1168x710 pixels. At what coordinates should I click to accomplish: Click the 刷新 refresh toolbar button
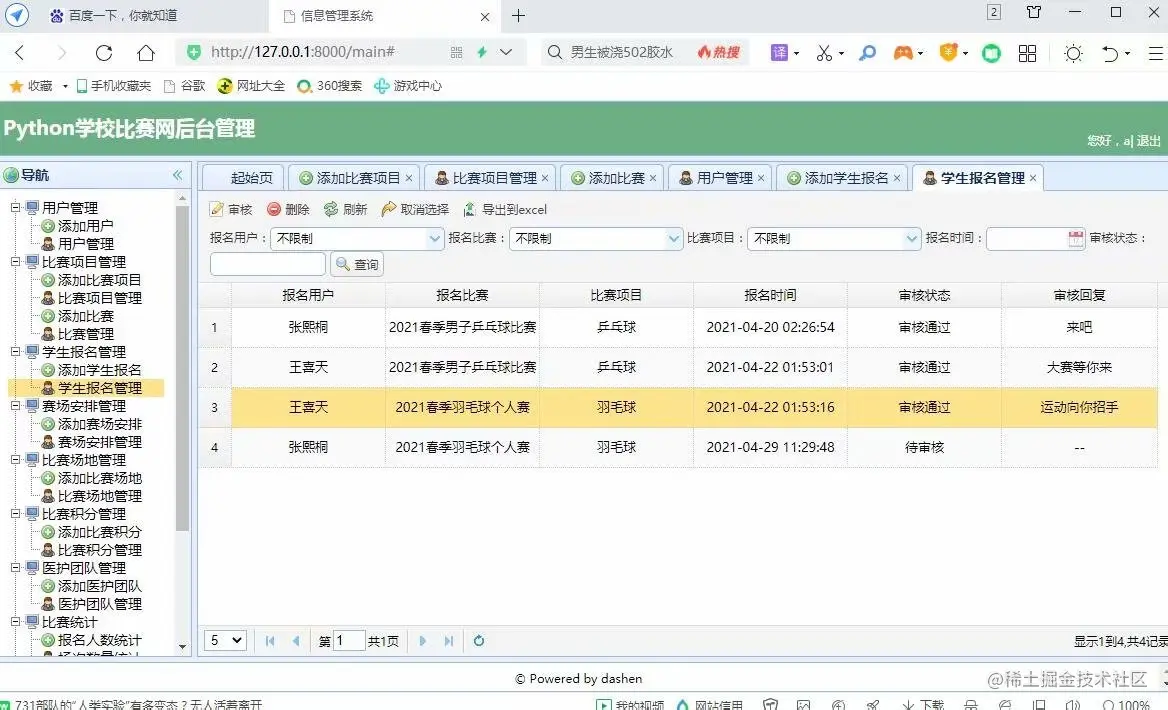click(x=346, y=209)
